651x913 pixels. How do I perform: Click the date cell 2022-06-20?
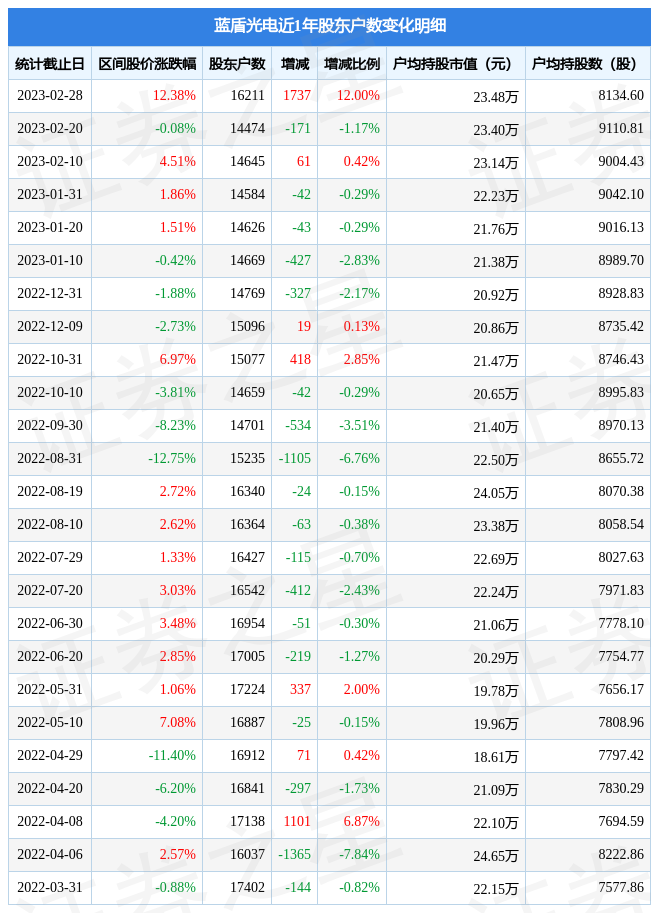pos(50,656)
